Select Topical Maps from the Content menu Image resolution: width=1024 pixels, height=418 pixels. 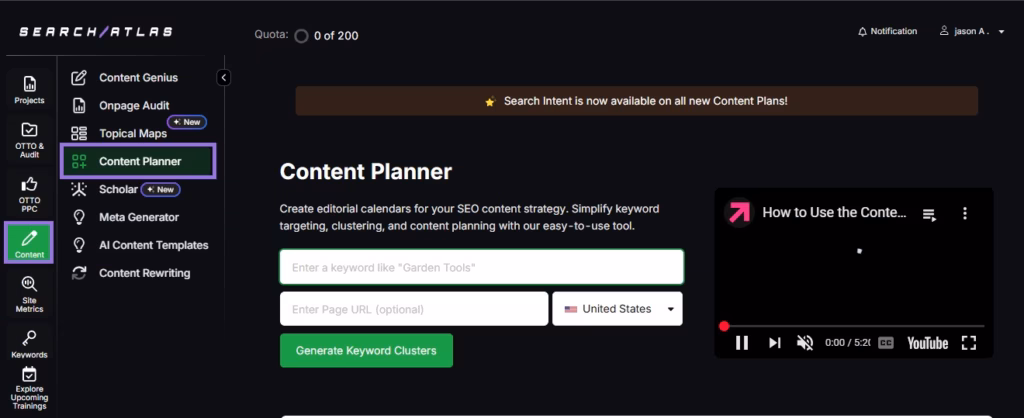[132, 133]
